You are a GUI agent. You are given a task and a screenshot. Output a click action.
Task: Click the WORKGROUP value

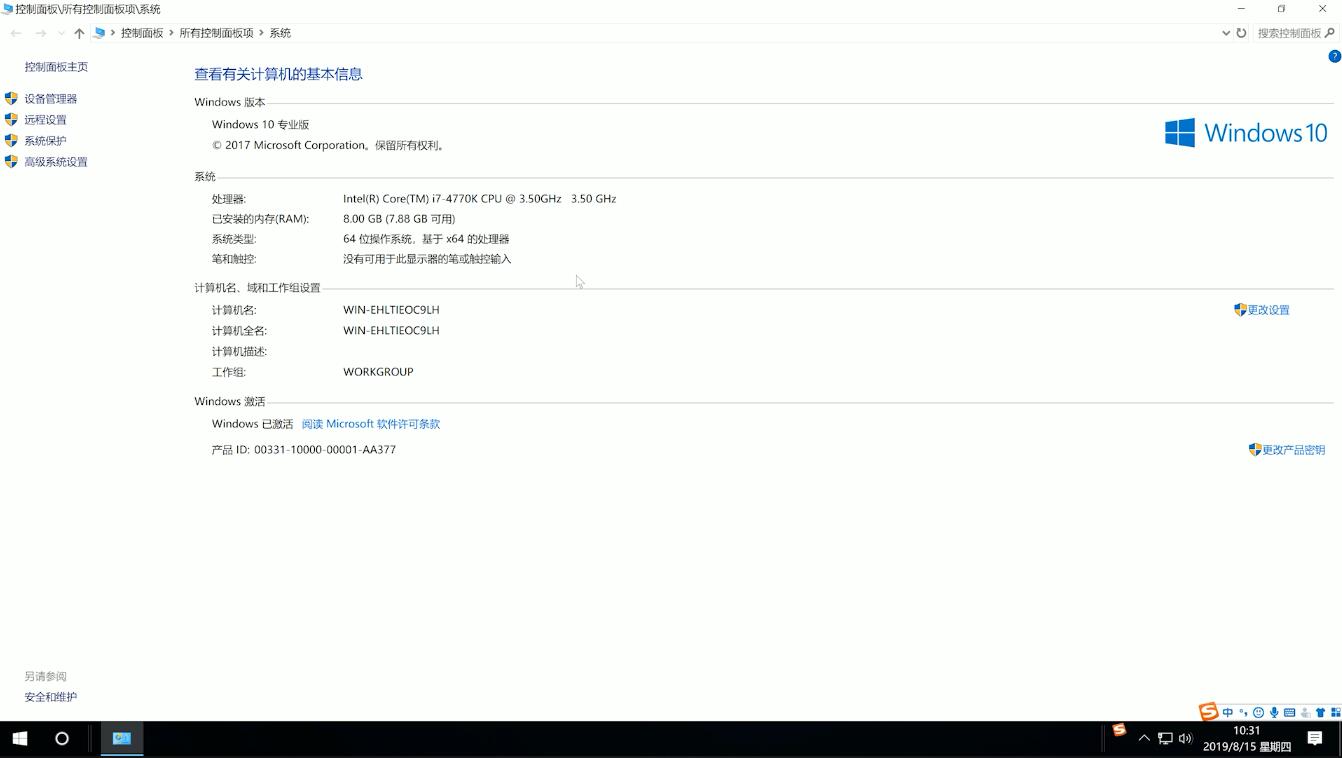(378, 372)
